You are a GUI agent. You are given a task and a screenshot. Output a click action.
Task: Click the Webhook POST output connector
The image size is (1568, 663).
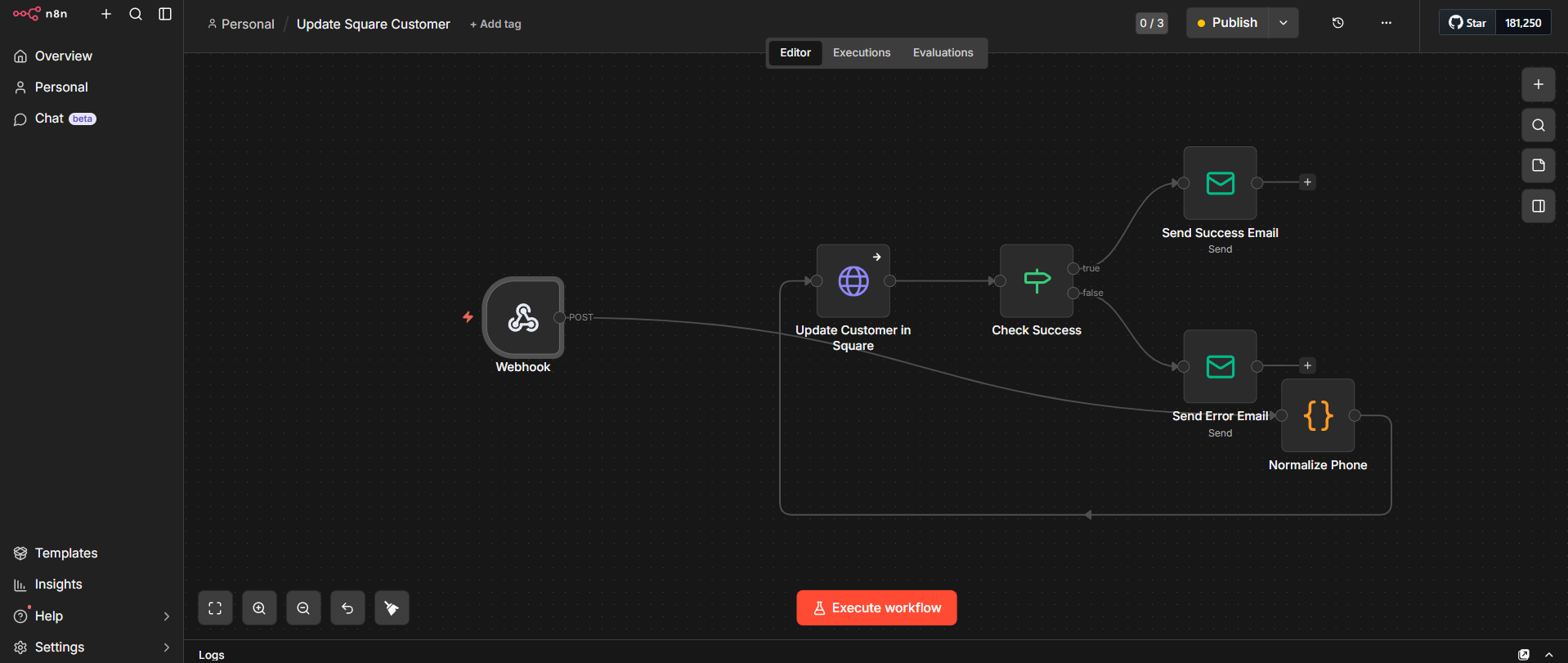pyautogui.click(x=559, y=317)
